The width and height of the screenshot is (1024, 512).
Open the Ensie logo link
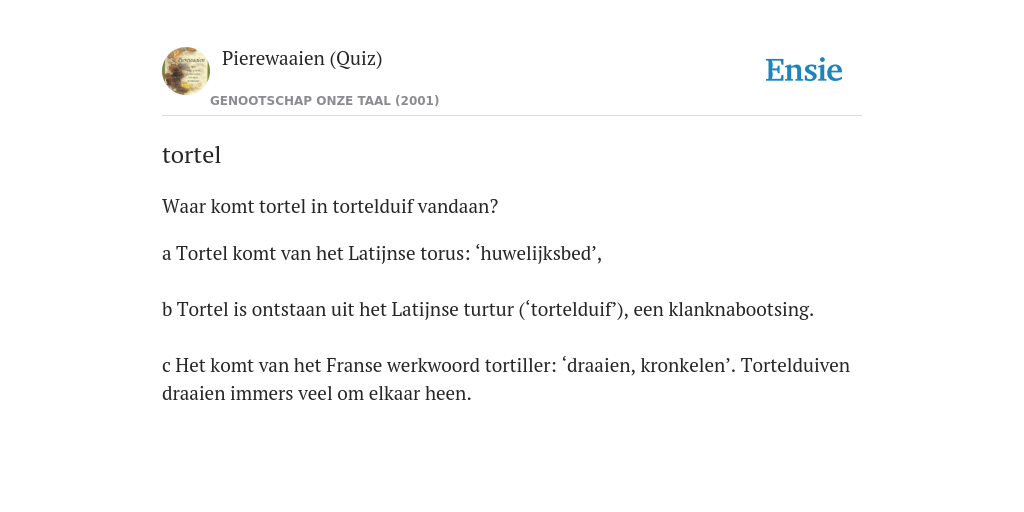(804, 70)
